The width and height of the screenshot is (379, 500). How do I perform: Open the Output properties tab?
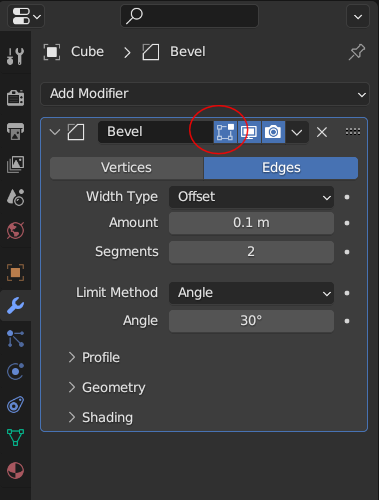coord(15,131)
